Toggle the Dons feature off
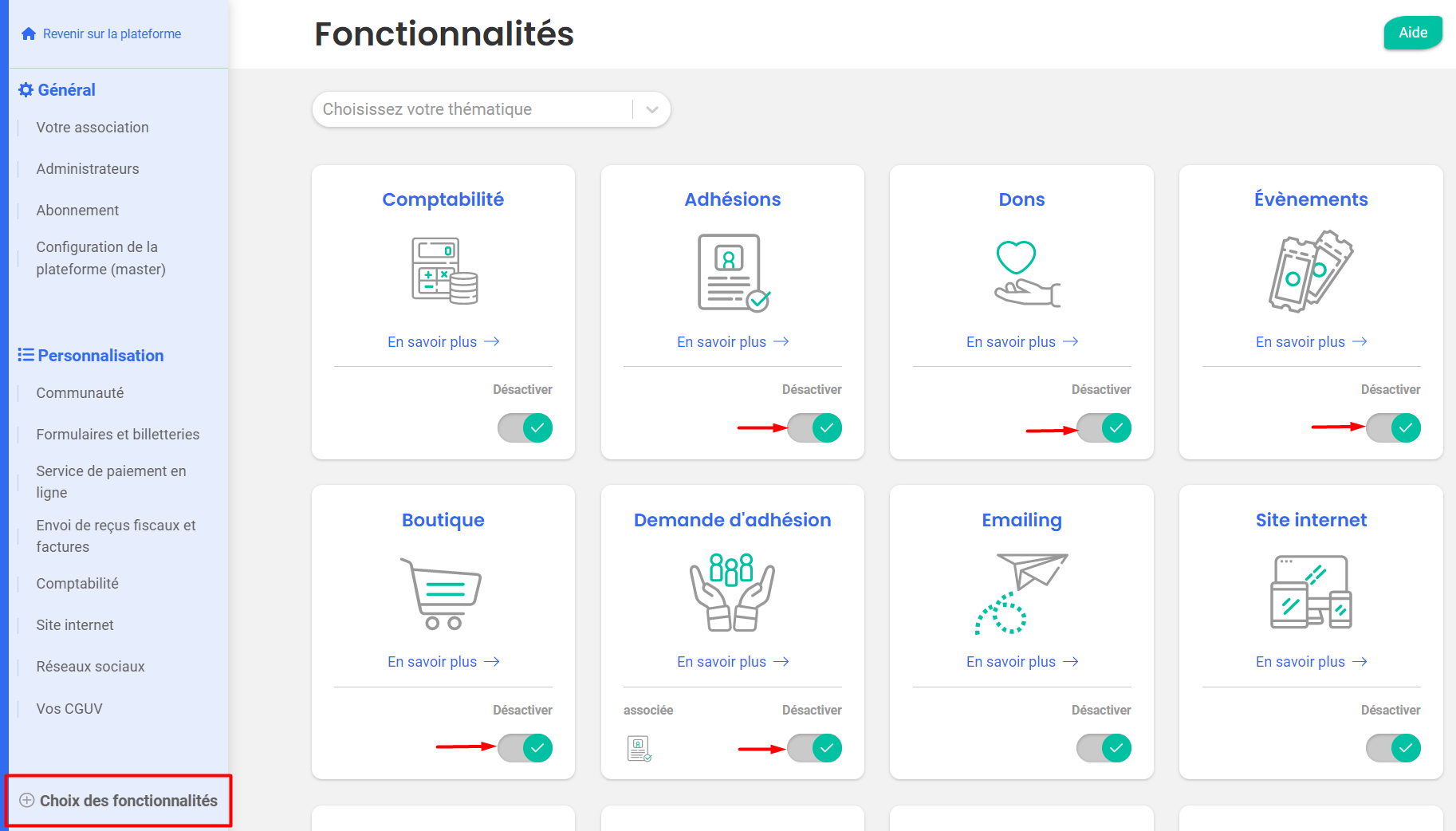 pyautogui.click(x=1104, y=428)
